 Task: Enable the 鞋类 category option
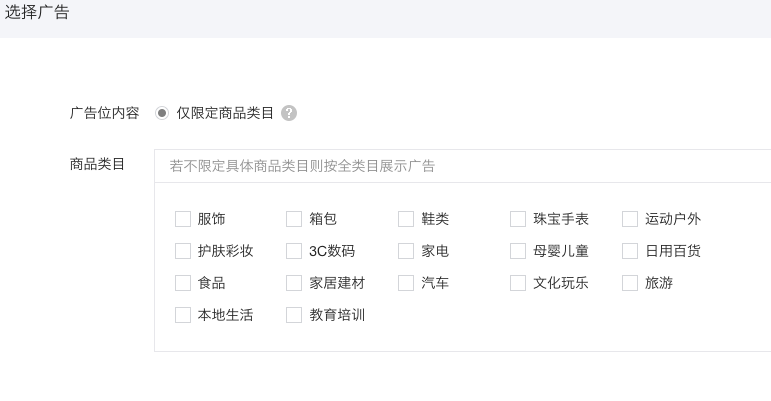[x=406, y=219]
